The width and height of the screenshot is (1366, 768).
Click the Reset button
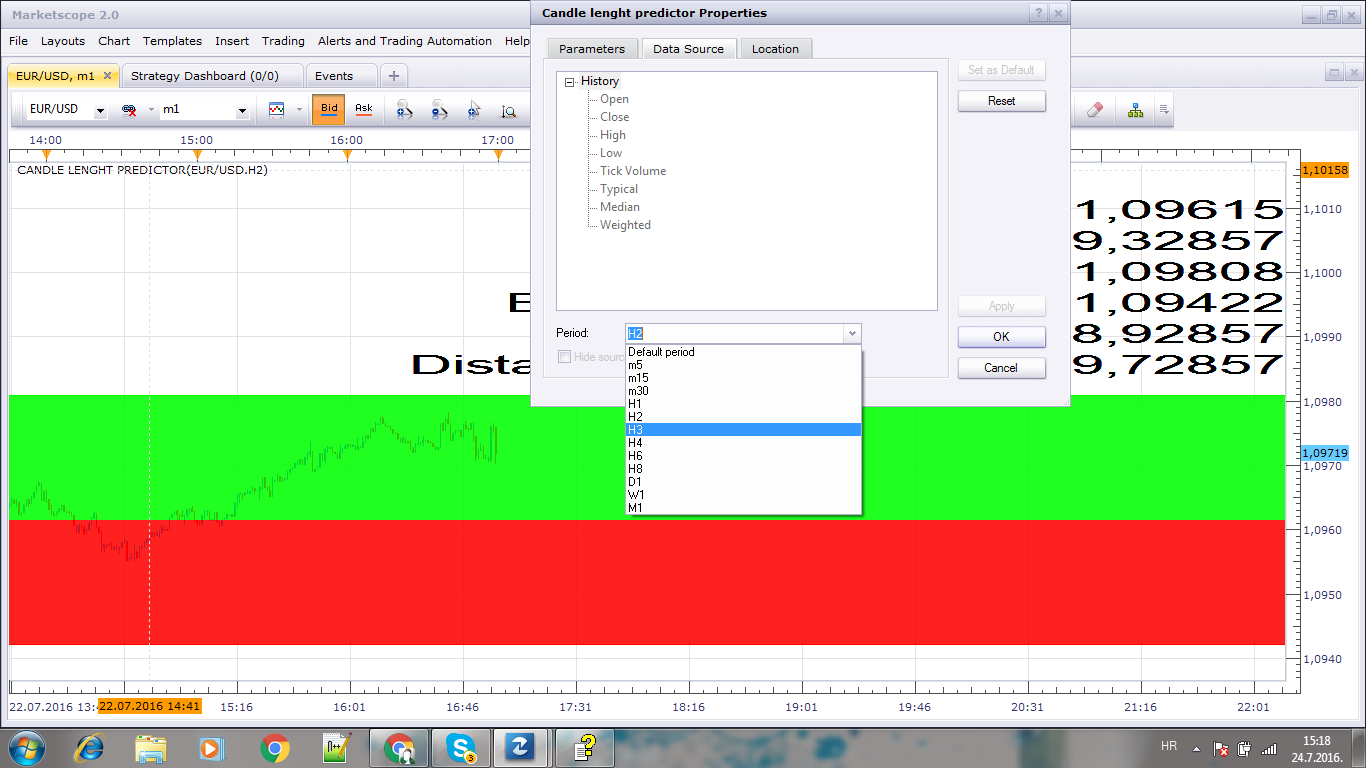(1001, 101)
